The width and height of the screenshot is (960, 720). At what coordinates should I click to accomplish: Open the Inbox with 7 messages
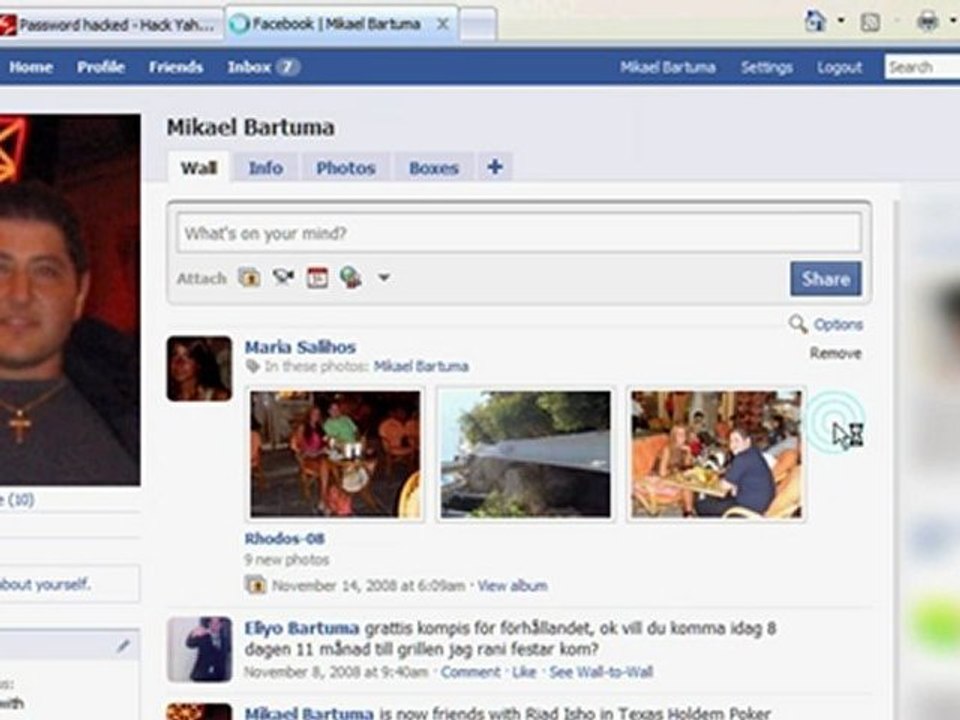[x=263, y=67]
